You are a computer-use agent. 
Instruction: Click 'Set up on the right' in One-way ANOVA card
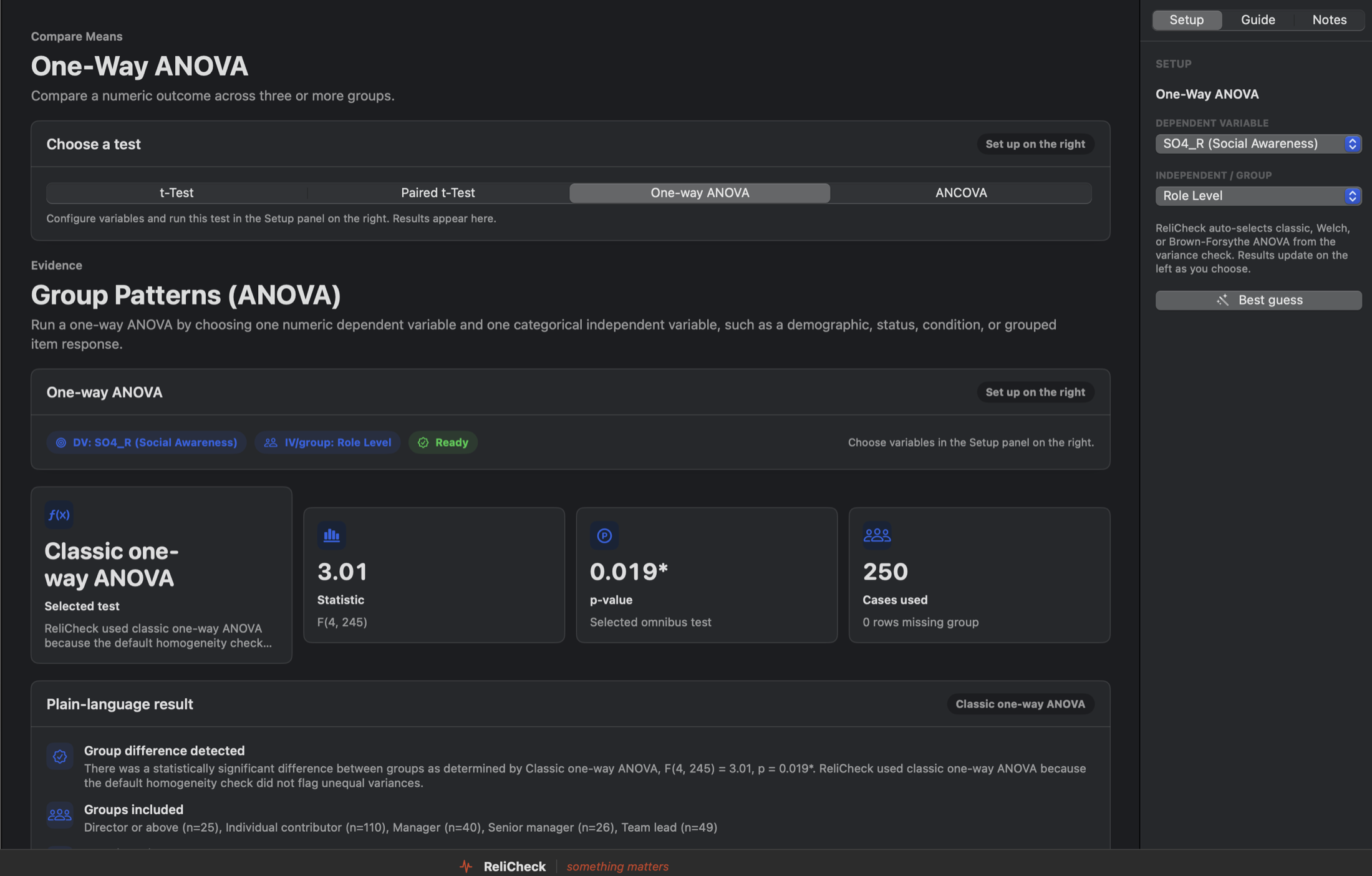tap(1035, 392)
